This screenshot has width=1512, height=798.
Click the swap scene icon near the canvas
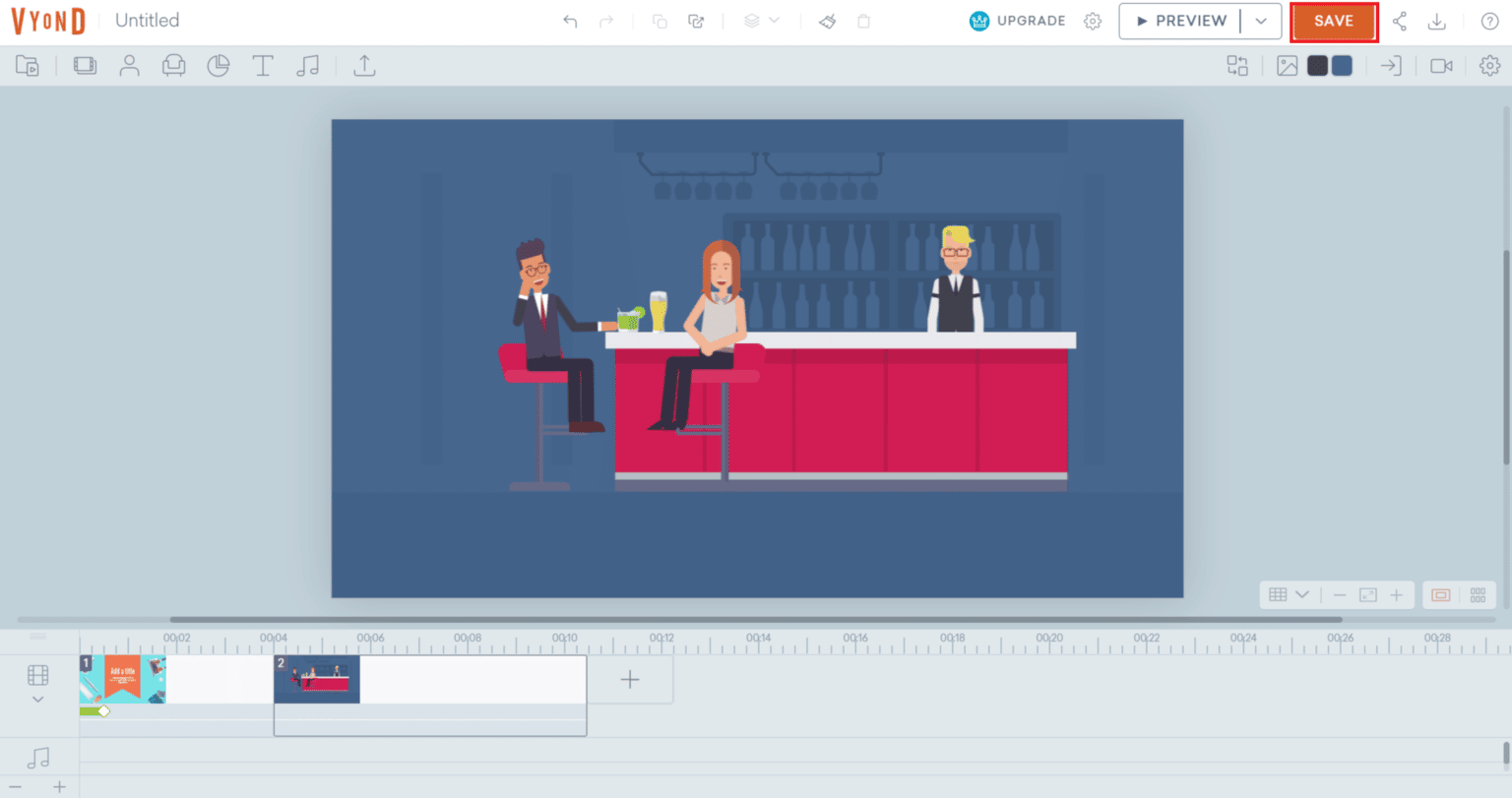(1236, 65)
